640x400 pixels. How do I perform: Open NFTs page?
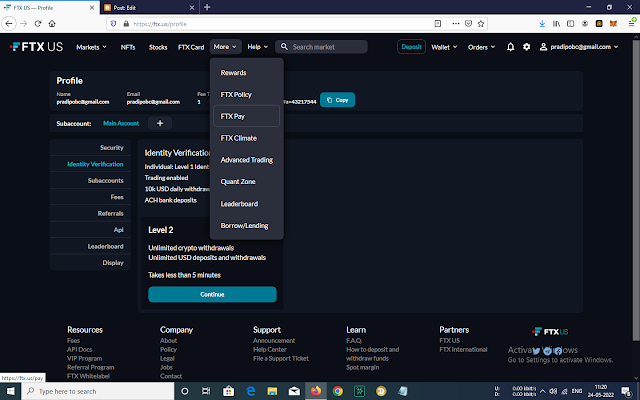(128, 47)
